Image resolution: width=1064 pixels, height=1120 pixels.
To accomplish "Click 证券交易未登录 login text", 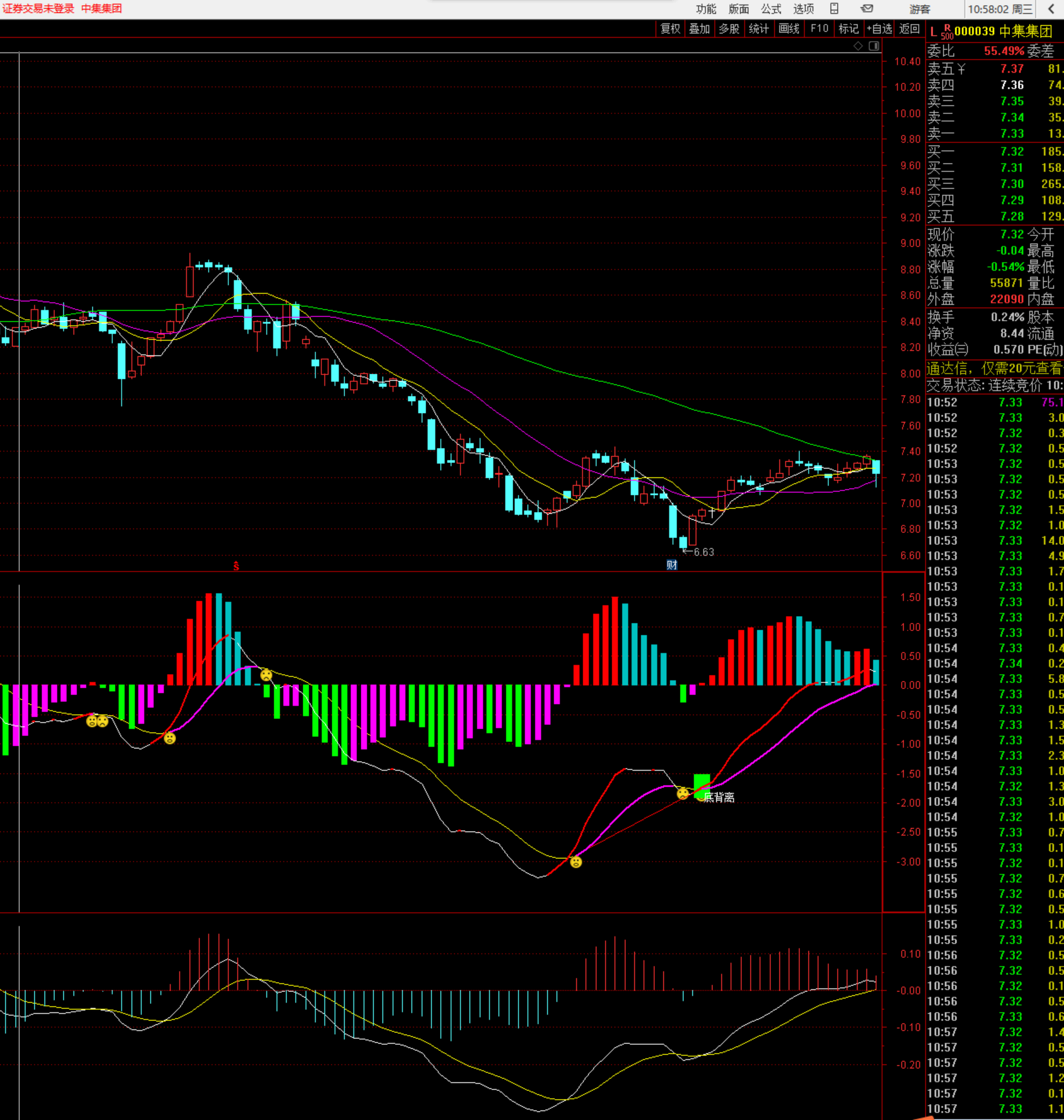I will point(39,9).
